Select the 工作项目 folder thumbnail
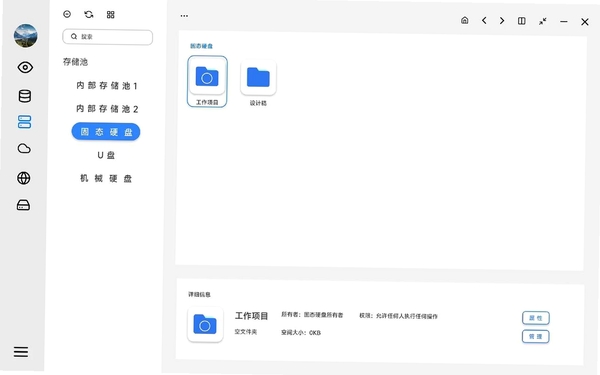The height and width of the screenshot is (375, 600). point(207,81)
